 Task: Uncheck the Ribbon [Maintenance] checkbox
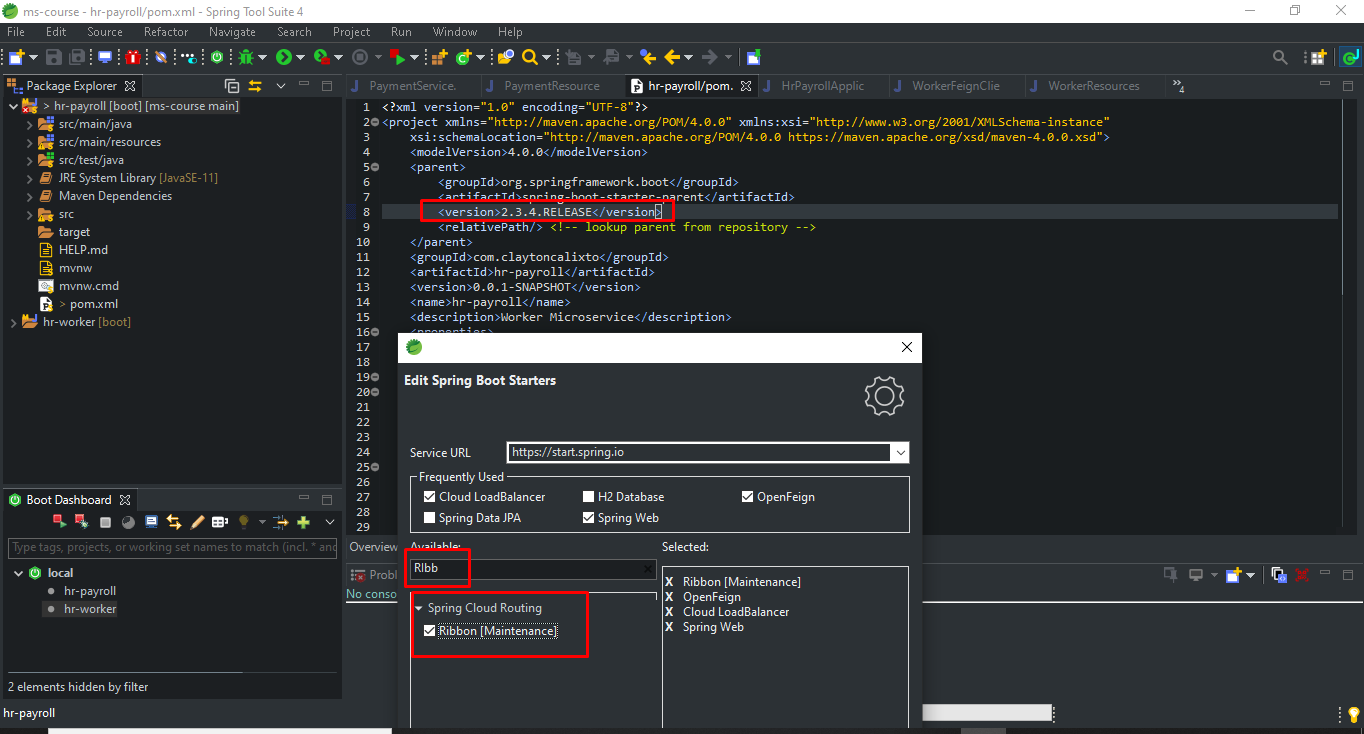430,631
